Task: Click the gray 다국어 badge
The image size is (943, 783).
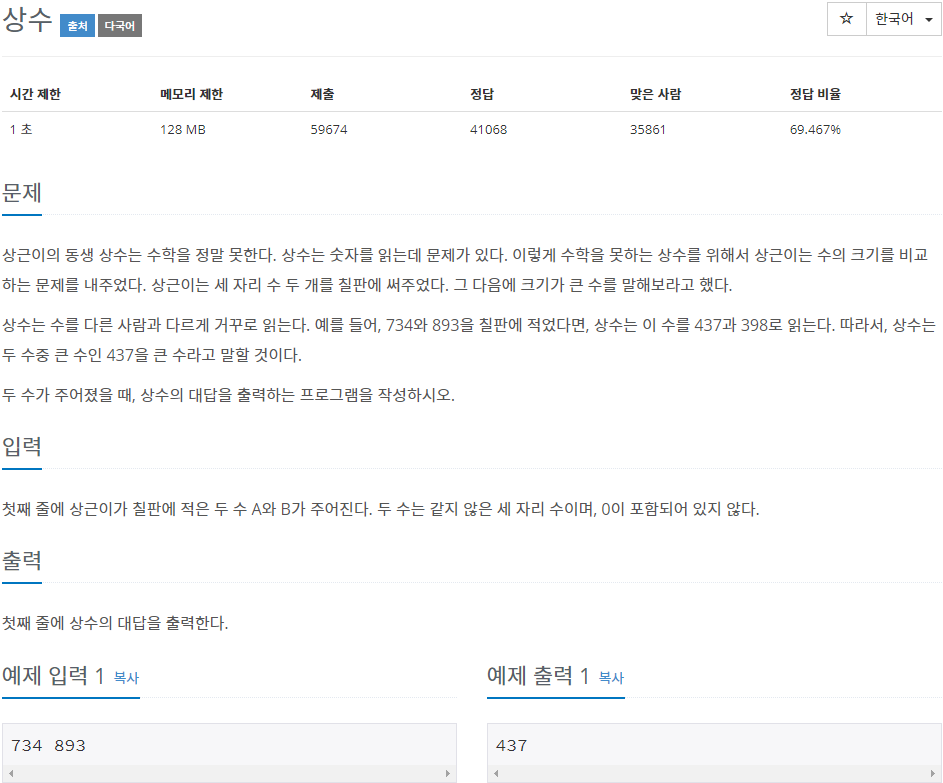Action: (120, 26)
